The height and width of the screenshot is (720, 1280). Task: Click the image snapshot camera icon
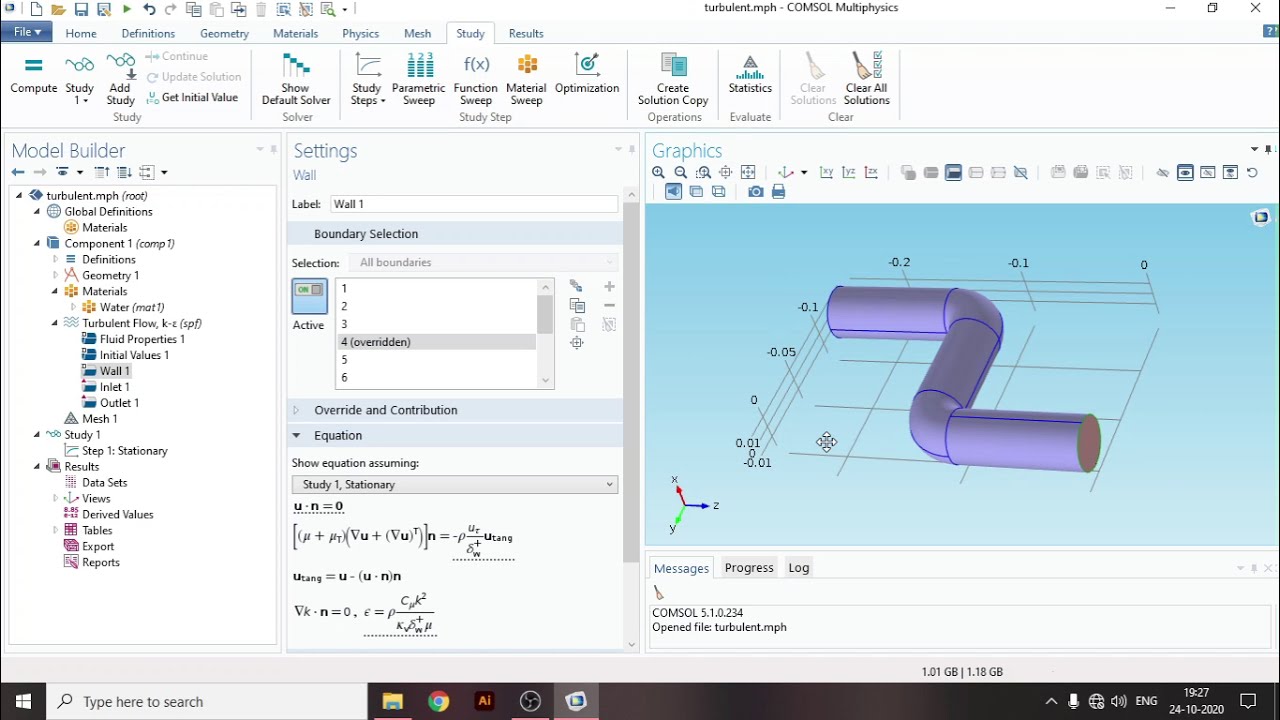tap(756, 192)
